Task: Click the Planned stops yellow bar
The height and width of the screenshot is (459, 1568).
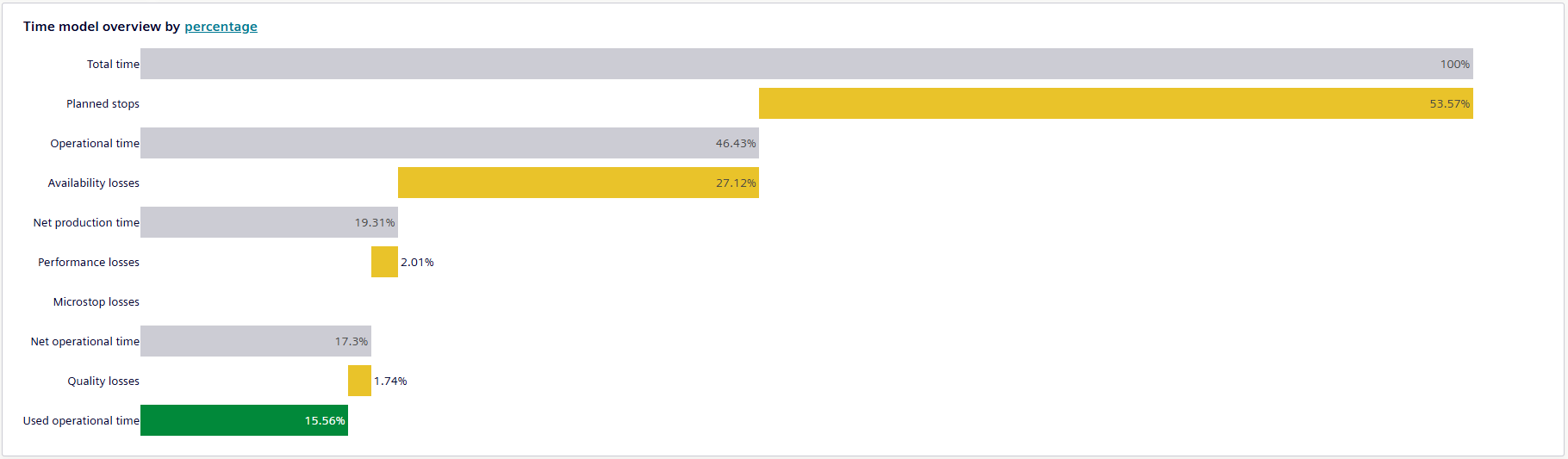Action: click(1116, 103)
